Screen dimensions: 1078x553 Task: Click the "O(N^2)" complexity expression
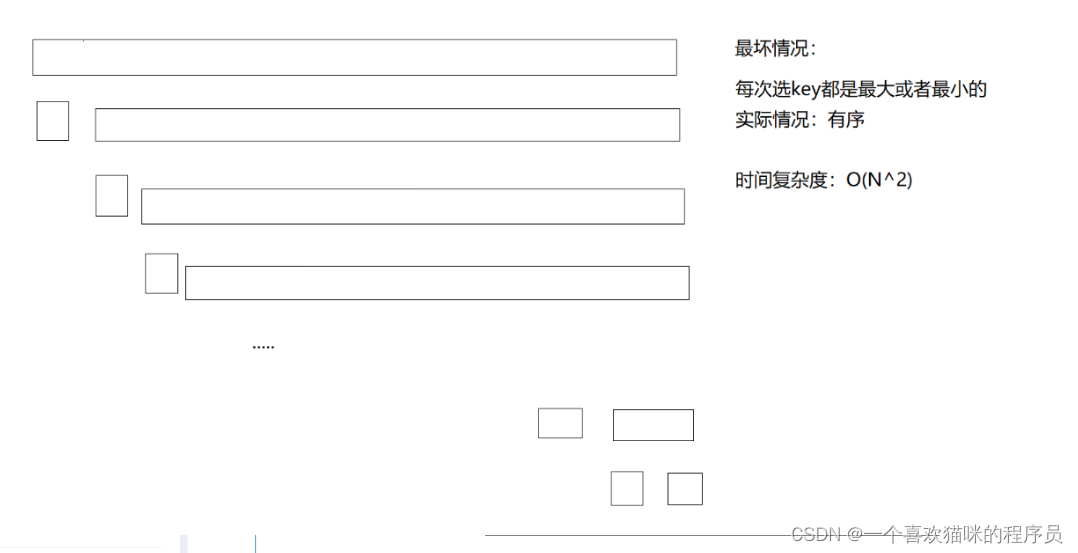click(x=879, y=181)
